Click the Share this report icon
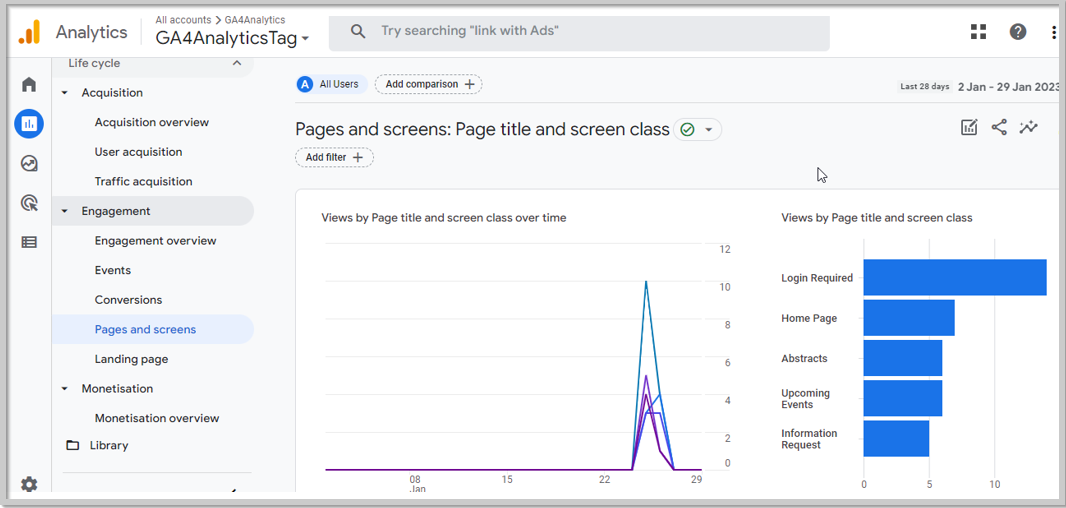The image size is (1066, 508). pos(999,127)
